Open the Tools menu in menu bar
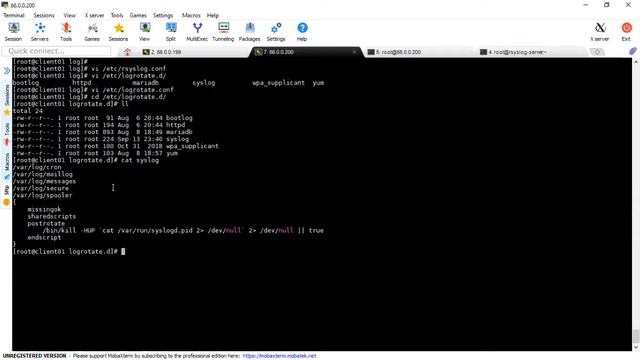Screen dimensions: 640x360 coord(117,15)
